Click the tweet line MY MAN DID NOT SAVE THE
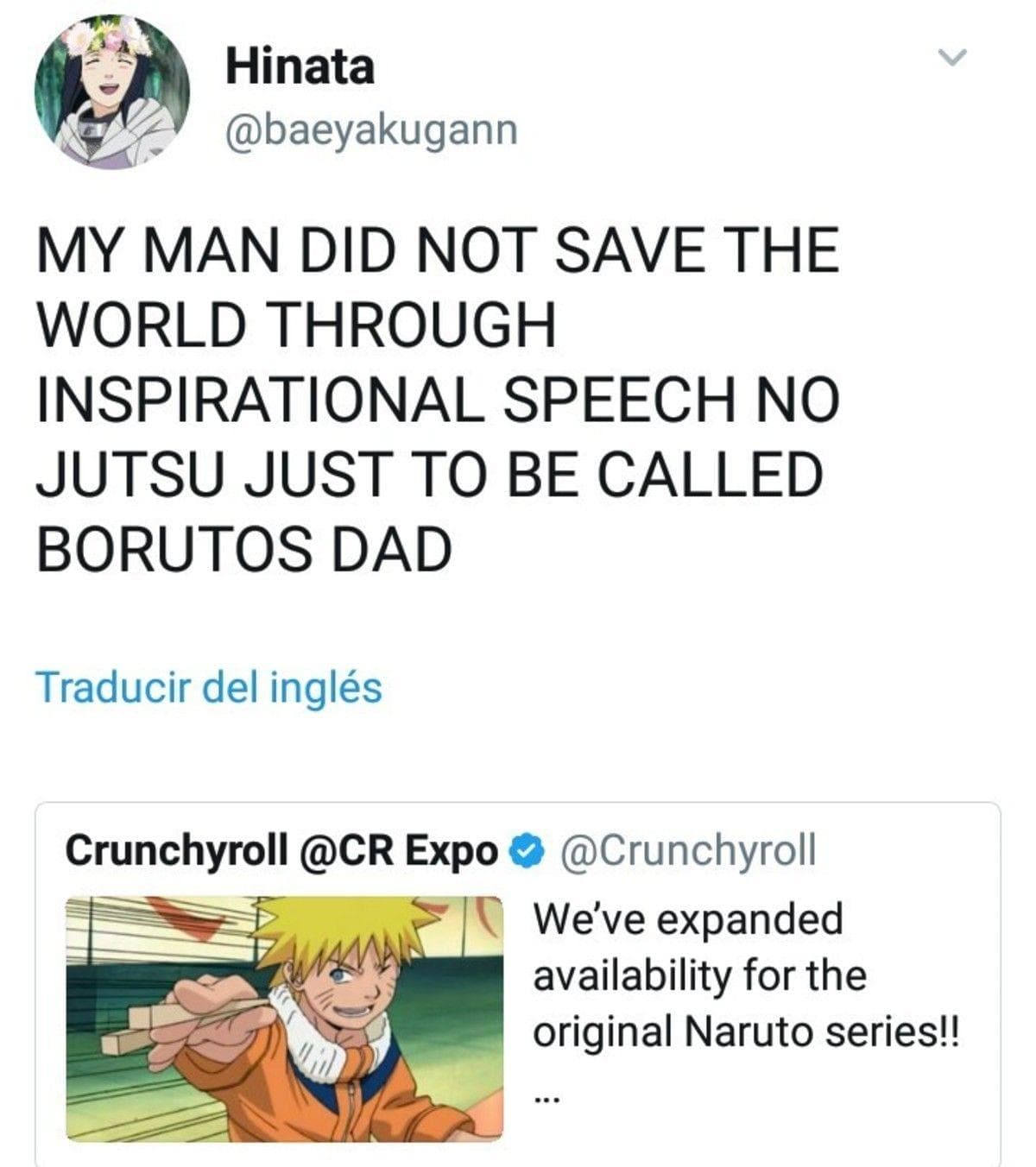This screenshot has width=1036, height=1167. tap(437, 249)
